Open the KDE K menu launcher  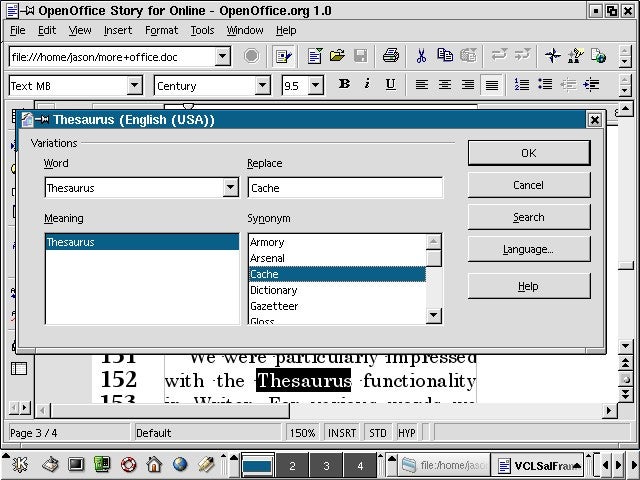(20, 464)
